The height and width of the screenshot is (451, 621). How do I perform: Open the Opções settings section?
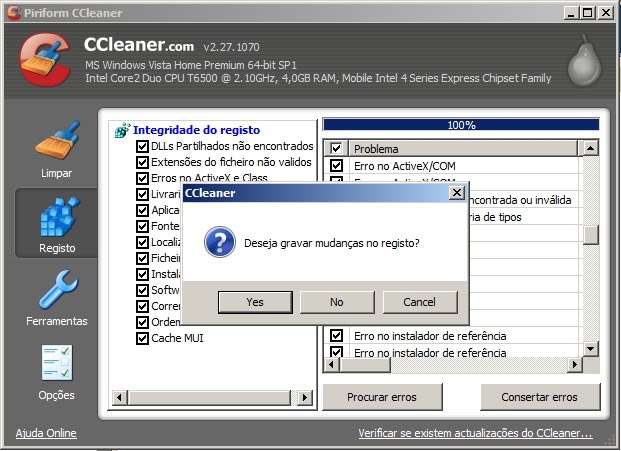pos(57,373)
